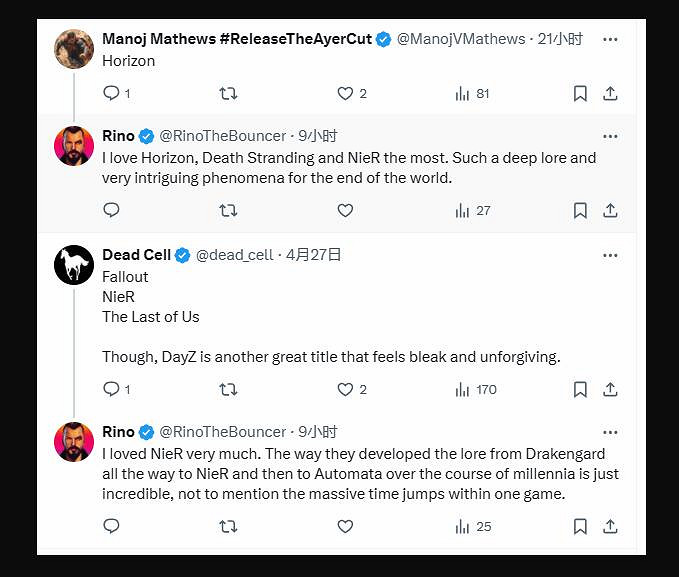Image resolution: width=679 pixels, height=577 pixels.
Task: Open @dead_cell profile handle link
Action: click(234, 255)
